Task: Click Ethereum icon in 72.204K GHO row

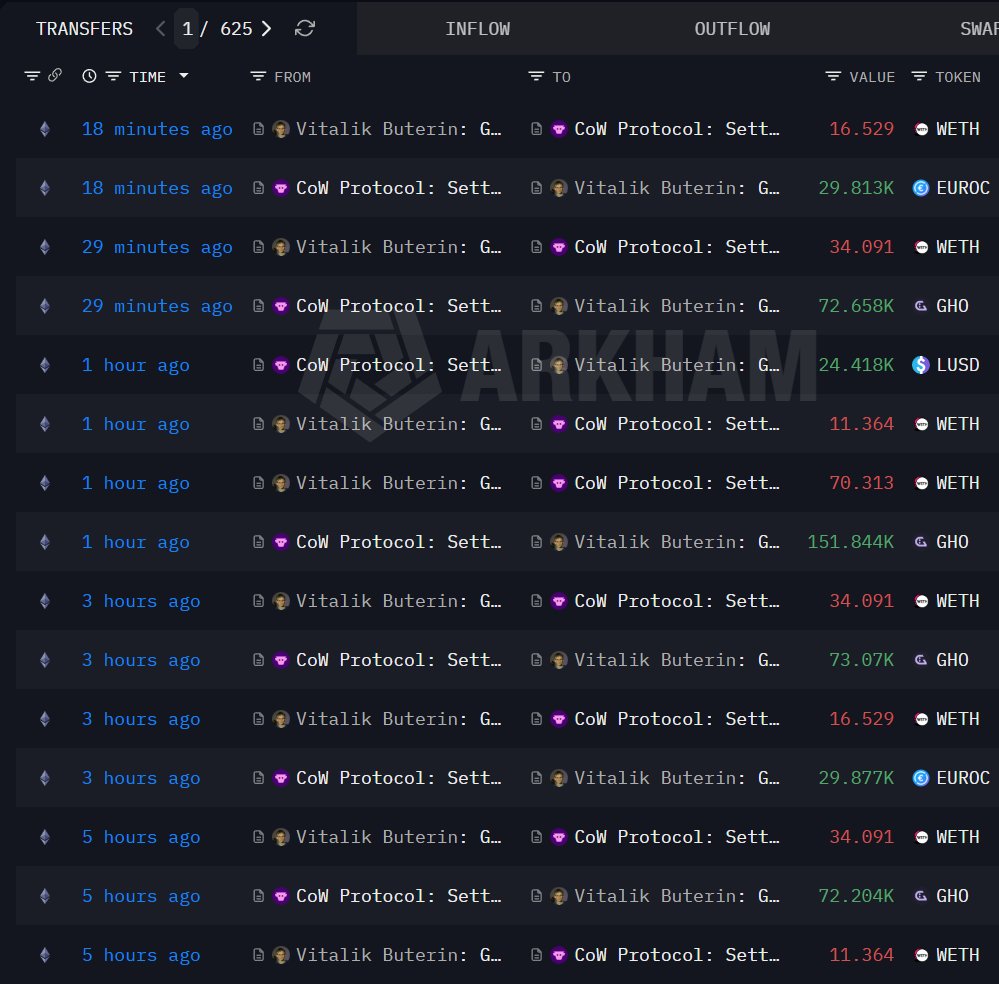Action: click(45, 896)
